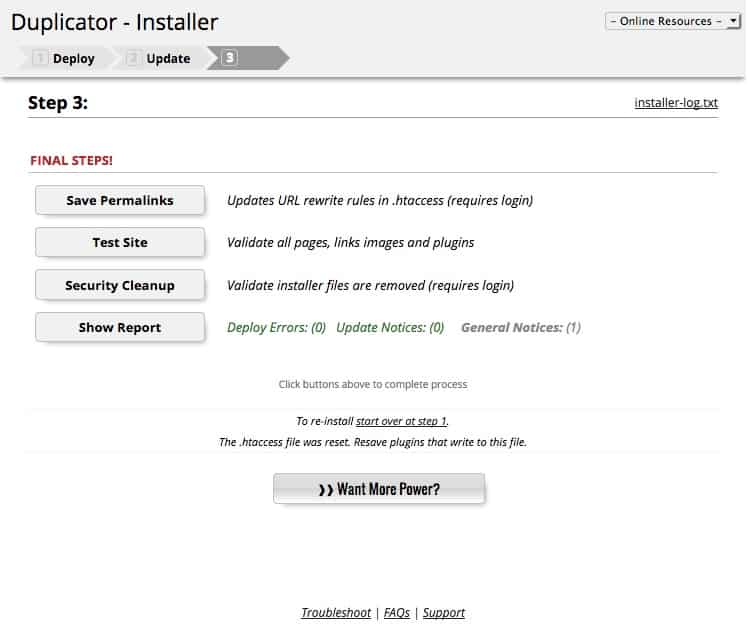The image size is (750, 644).
Task: Click the '.htaccess file was reset' notice text
Action: point(373,442)
